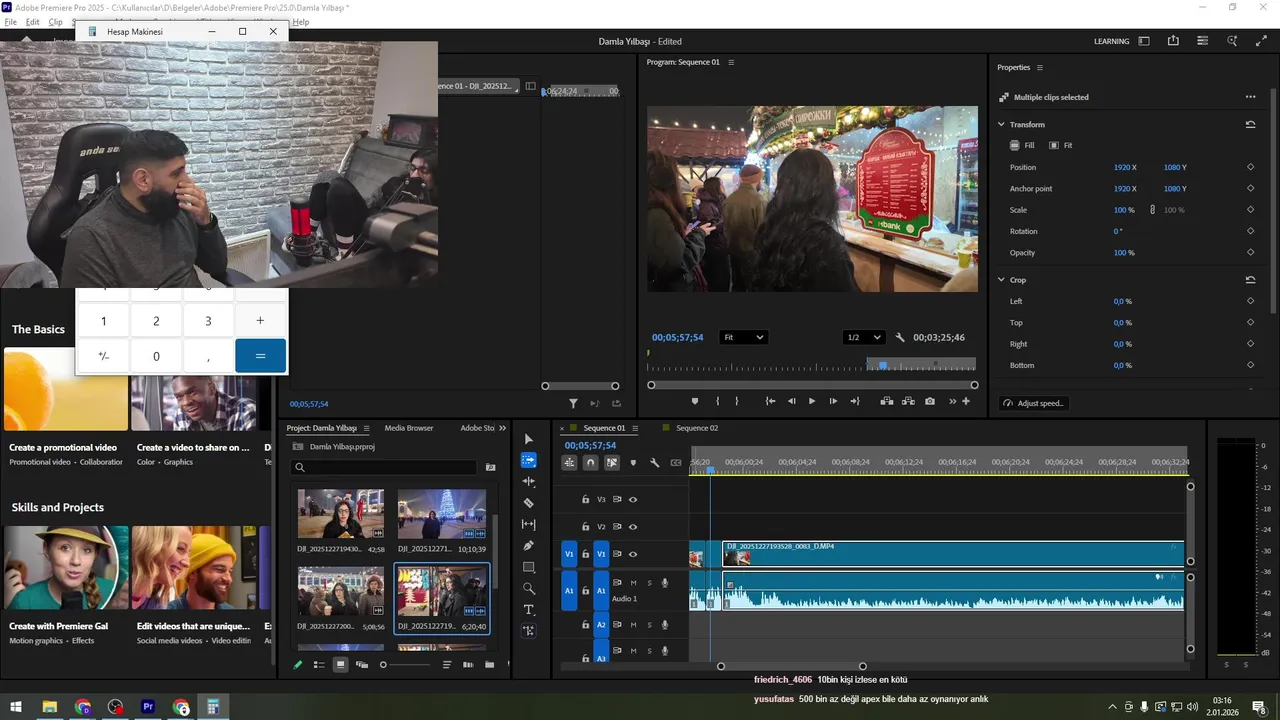Show more transport buttons chevron
This screenshot has width=1280, height=720.
point(951,401)
